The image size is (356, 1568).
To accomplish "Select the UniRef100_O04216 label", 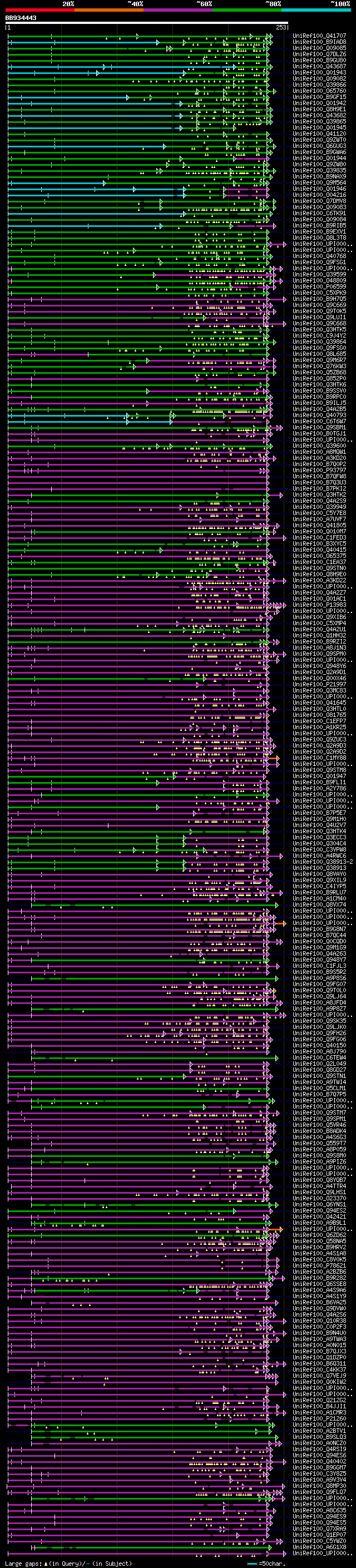I will (x=319, y=195).
